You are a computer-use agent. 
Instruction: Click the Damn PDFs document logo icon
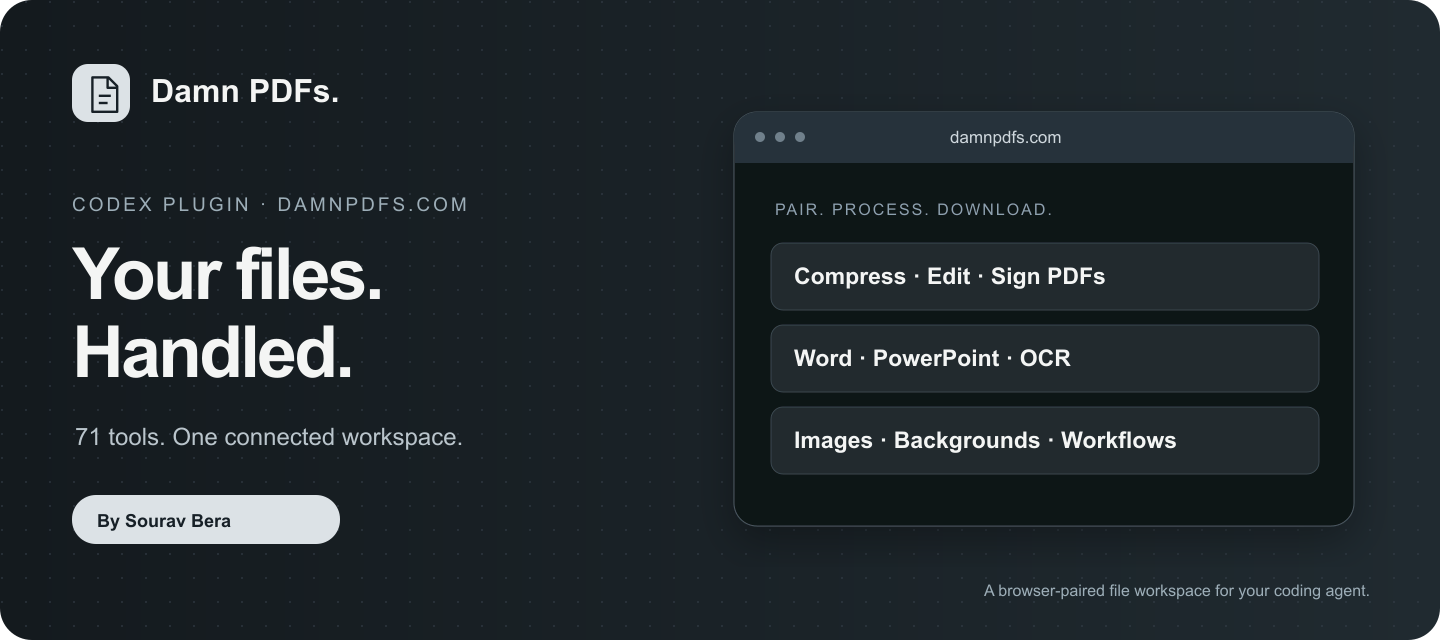point(101,93)
